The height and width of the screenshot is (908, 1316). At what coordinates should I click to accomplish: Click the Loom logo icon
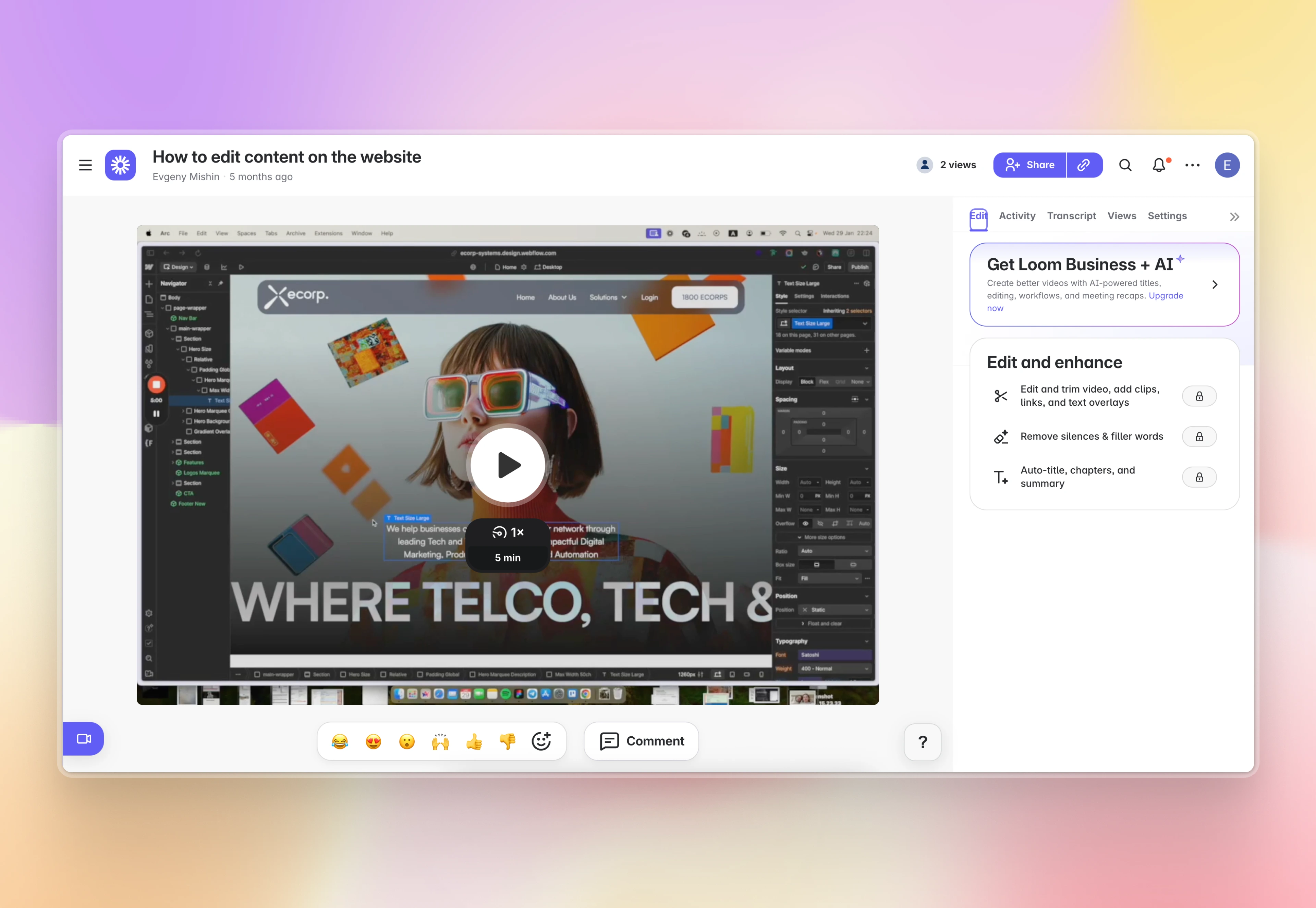[120, 165]
